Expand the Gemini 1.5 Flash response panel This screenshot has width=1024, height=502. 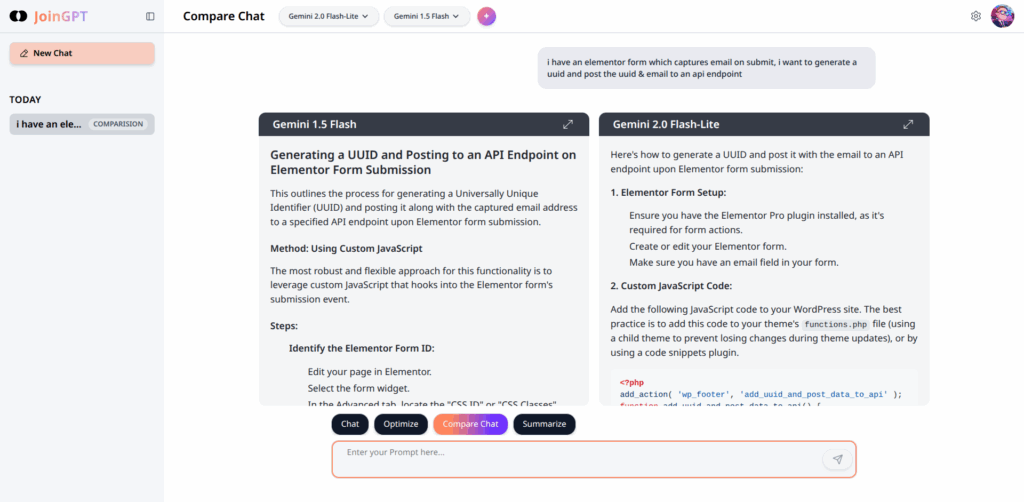568,125
